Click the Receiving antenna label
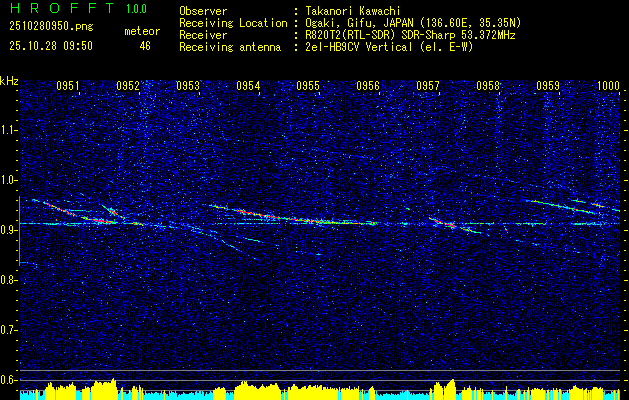This screenshot has height=400, width=629. pos(230,47)
